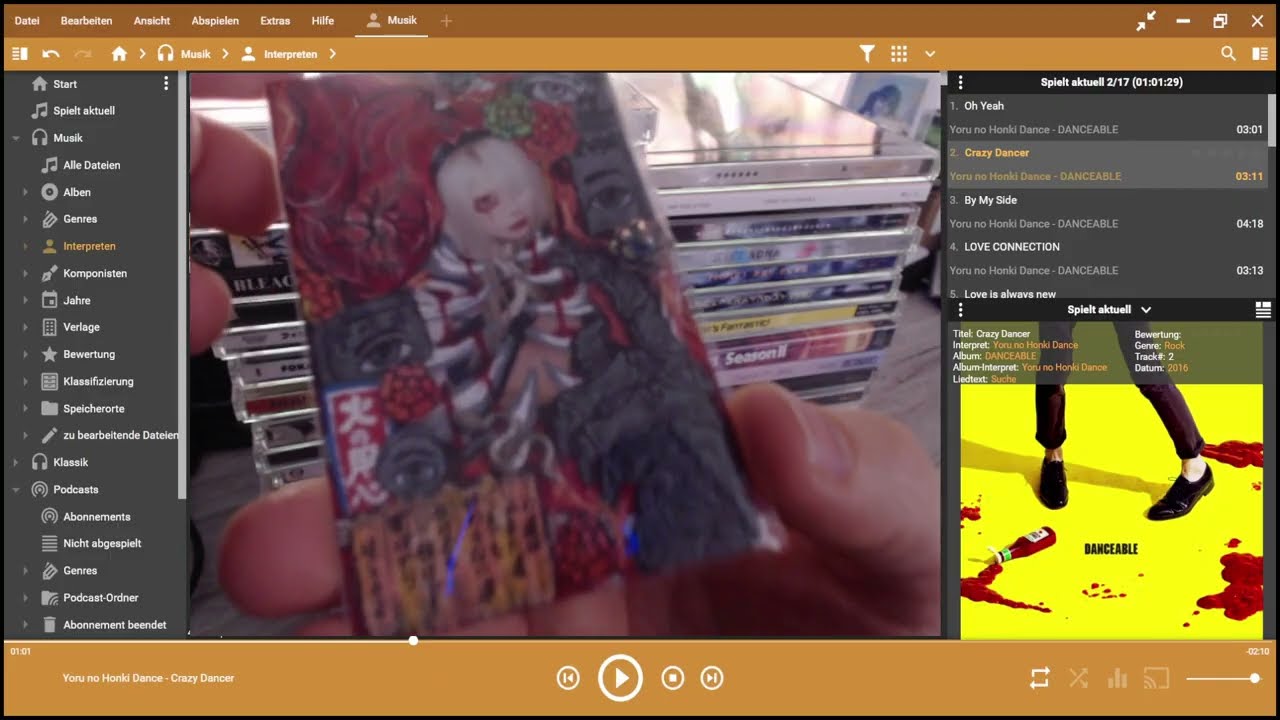Expand the chevron after the Interpreten breadcrumb
The image size is (1280, 720).
[x=333, y=54]
